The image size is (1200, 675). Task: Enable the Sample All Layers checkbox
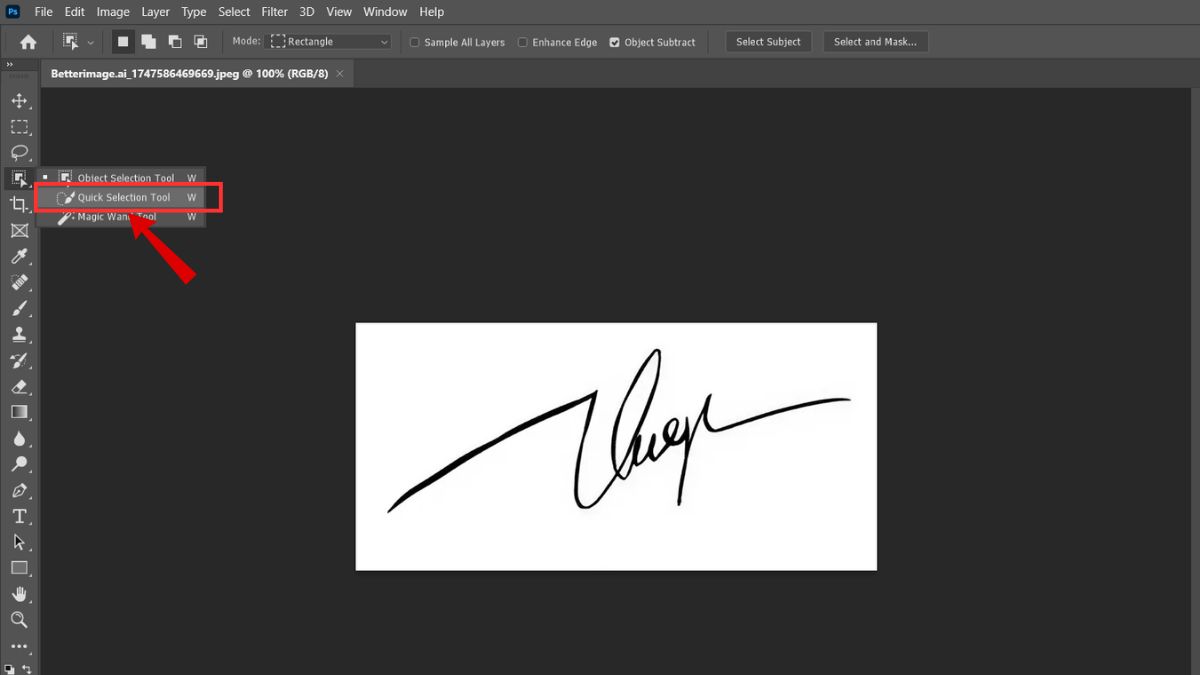point(414,42)
